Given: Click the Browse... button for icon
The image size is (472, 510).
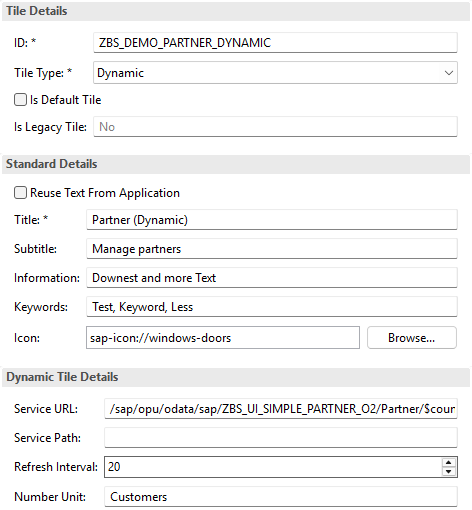Looking at the screenshot, I should [412, 338].
